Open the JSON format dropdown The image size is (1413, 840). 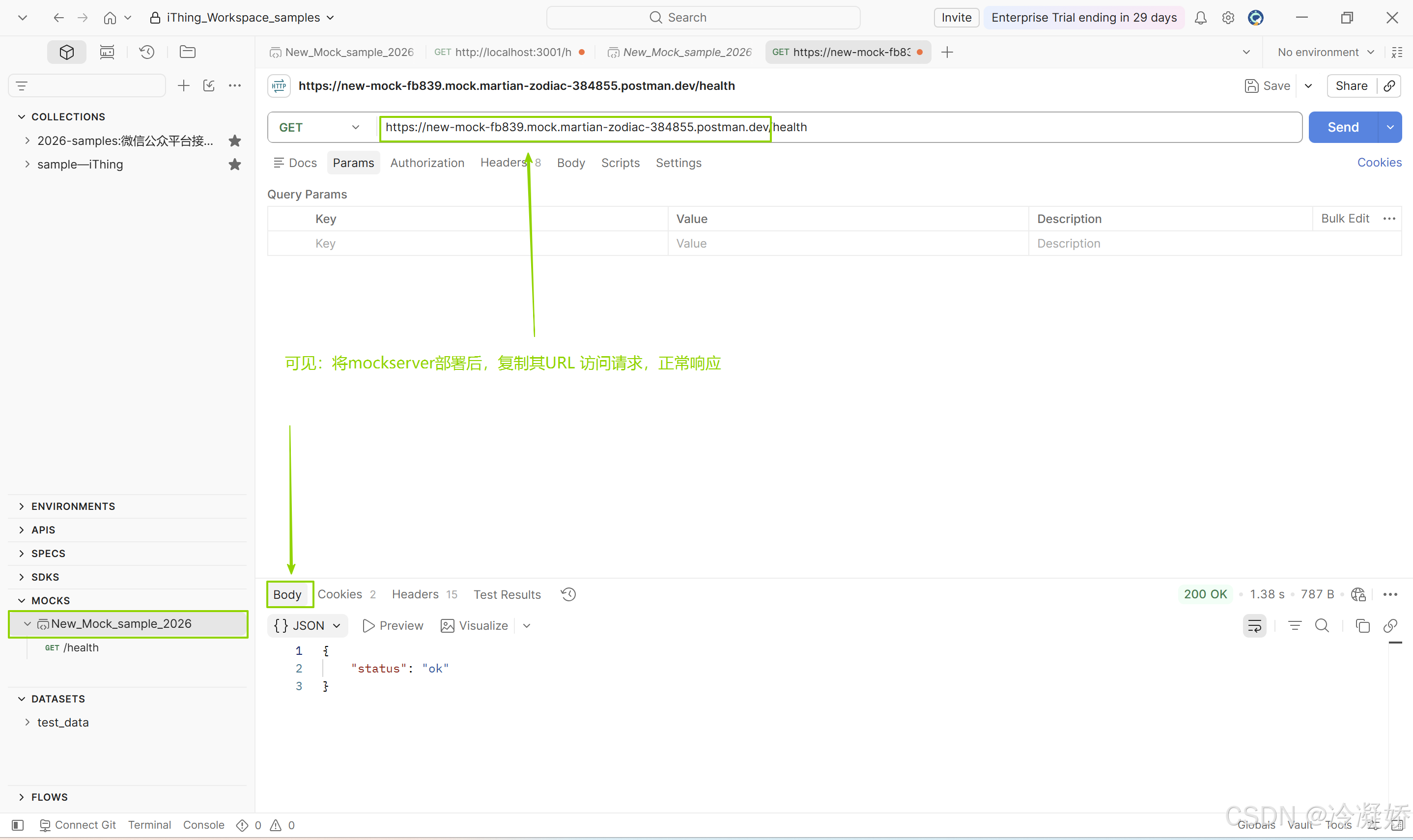point(308,625)
